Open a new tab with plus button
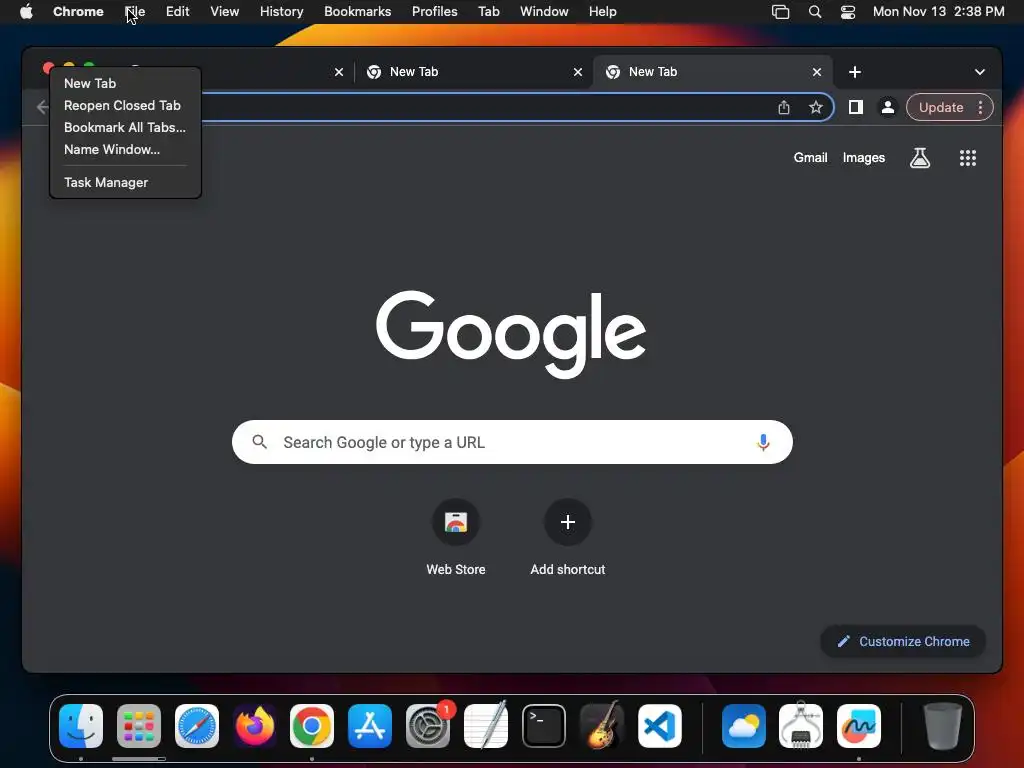 [x=855, y=72]
